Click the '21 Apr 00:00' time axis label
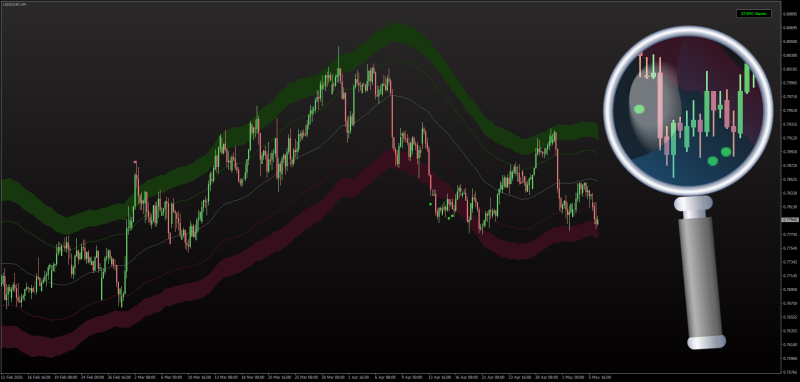 493,377
